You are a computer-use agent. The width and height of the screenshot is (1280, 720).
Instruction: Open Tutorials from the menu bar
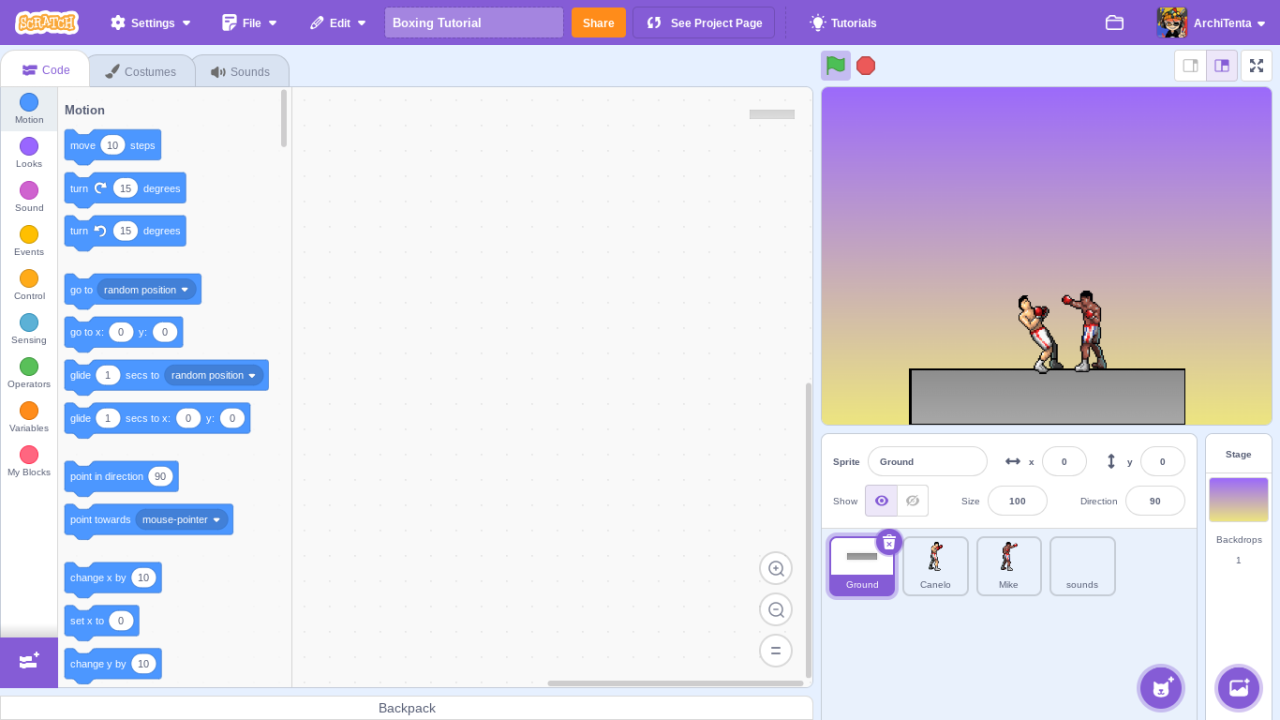(843, 22)
